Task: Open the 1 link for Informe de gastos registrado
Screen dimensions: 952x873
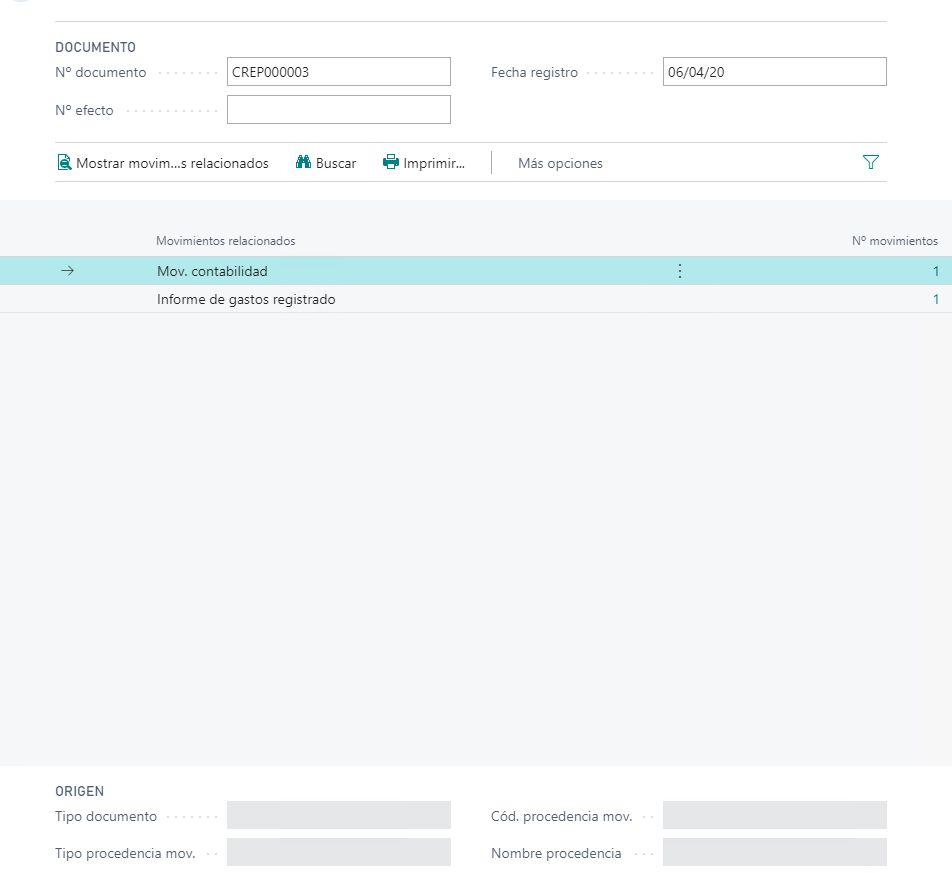Action: [x=934, y=299]
